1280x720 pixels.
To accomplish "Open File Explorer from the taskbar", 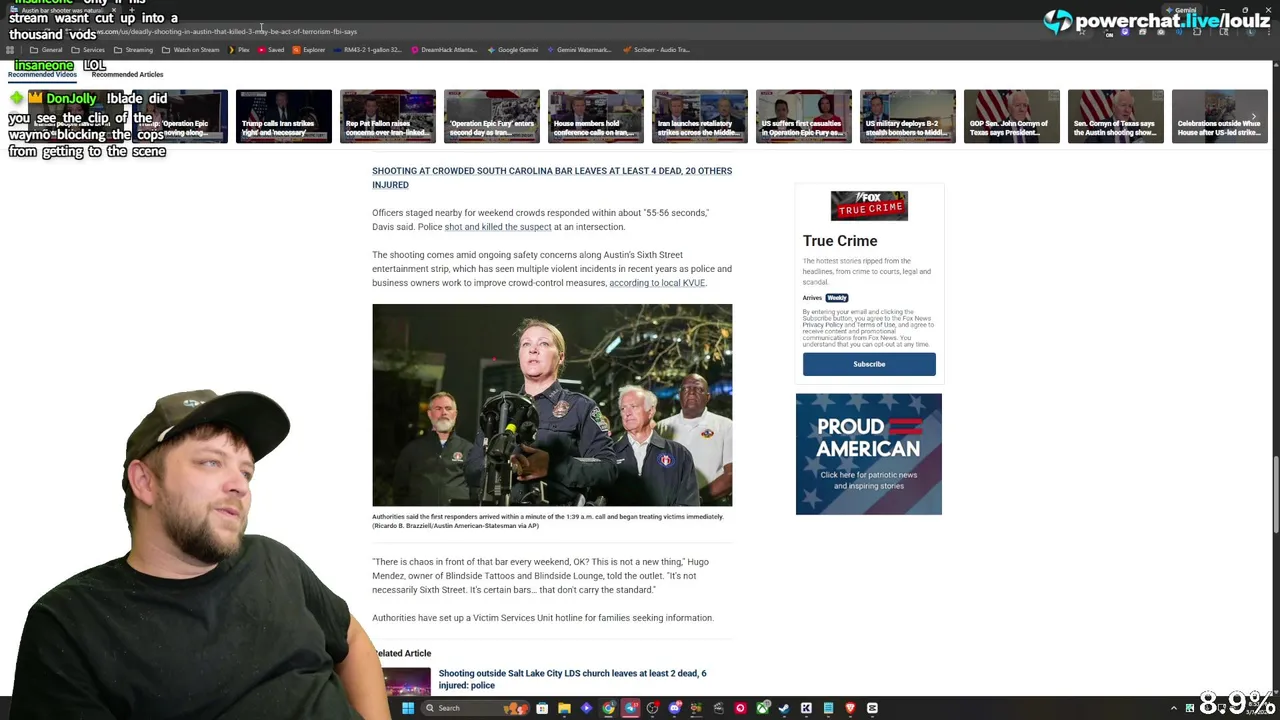I will [564, 708].
